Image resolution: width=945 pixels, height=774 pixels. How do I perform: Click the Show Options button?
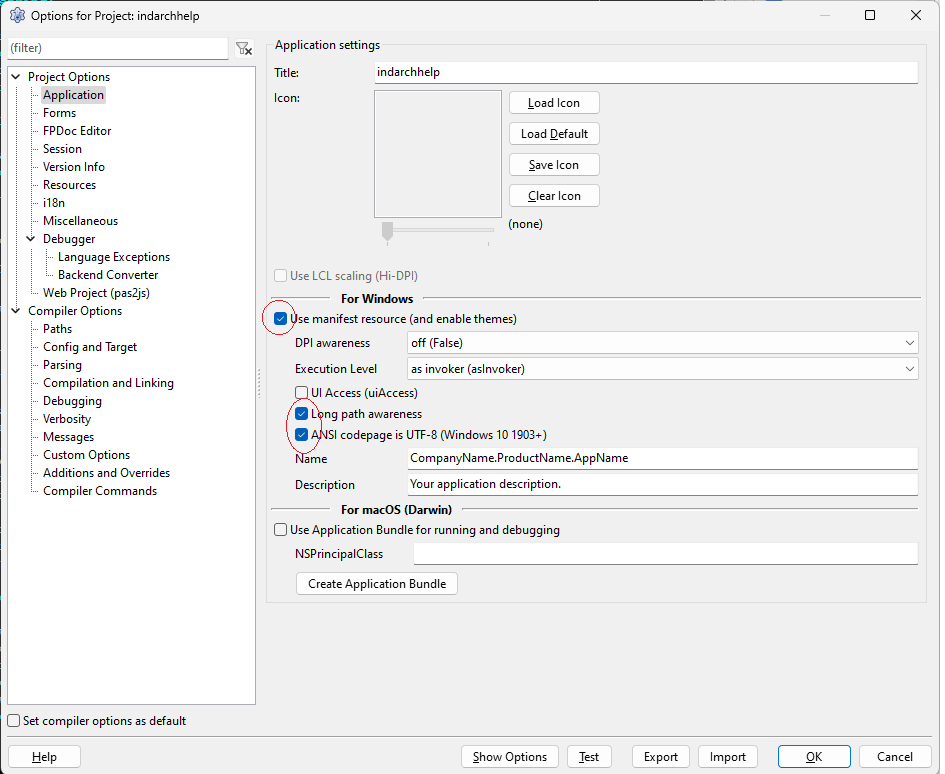click(510, 757)
